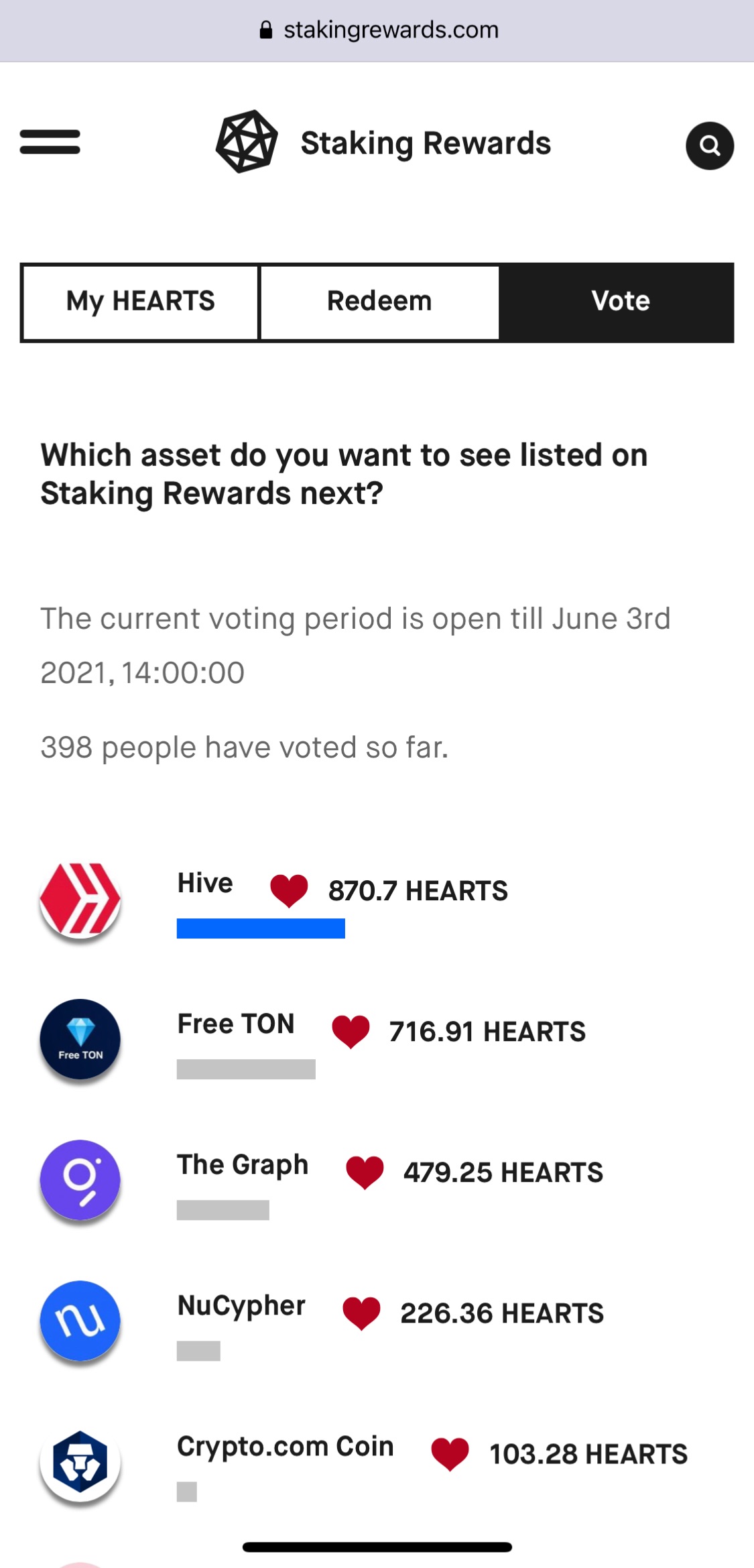Tap the Crypto.com Coin logo
This screenshot has width=754, height=1568.
(80, 1462)
